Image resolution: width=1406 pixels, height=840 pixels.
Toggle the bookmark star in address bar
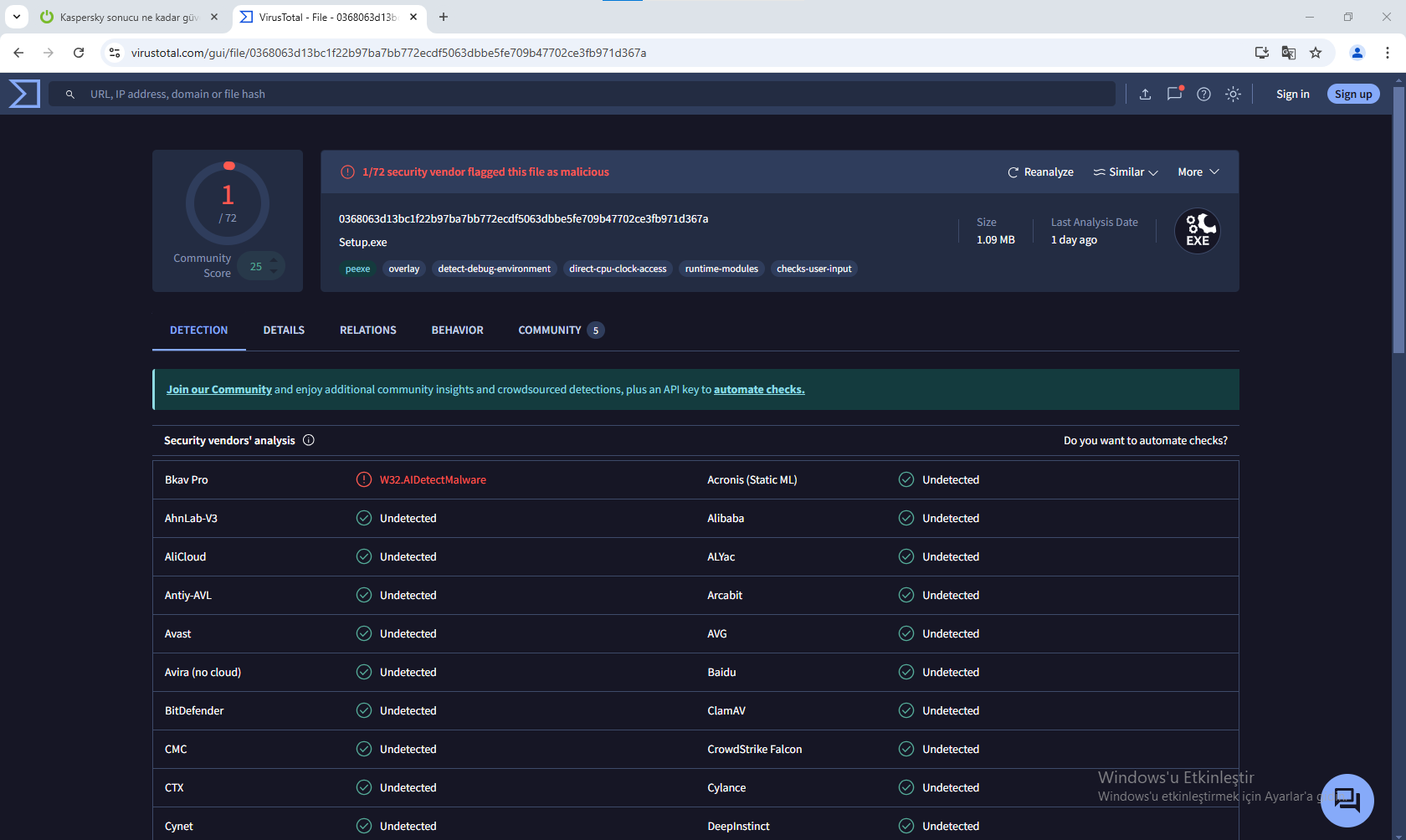1316,52
